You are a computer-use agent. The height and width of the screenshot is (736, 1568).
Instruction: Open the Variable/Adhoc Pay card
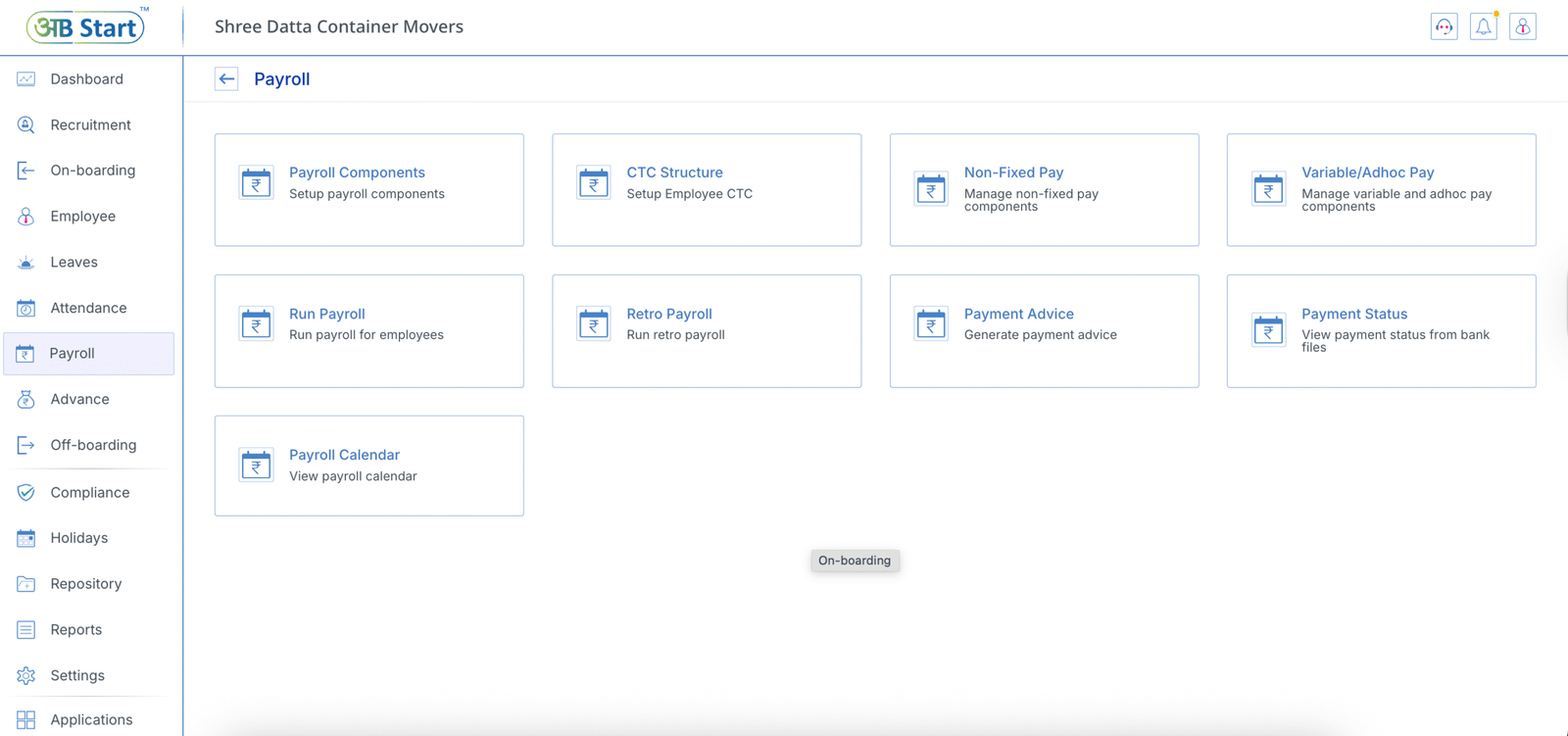[1380, 189]
